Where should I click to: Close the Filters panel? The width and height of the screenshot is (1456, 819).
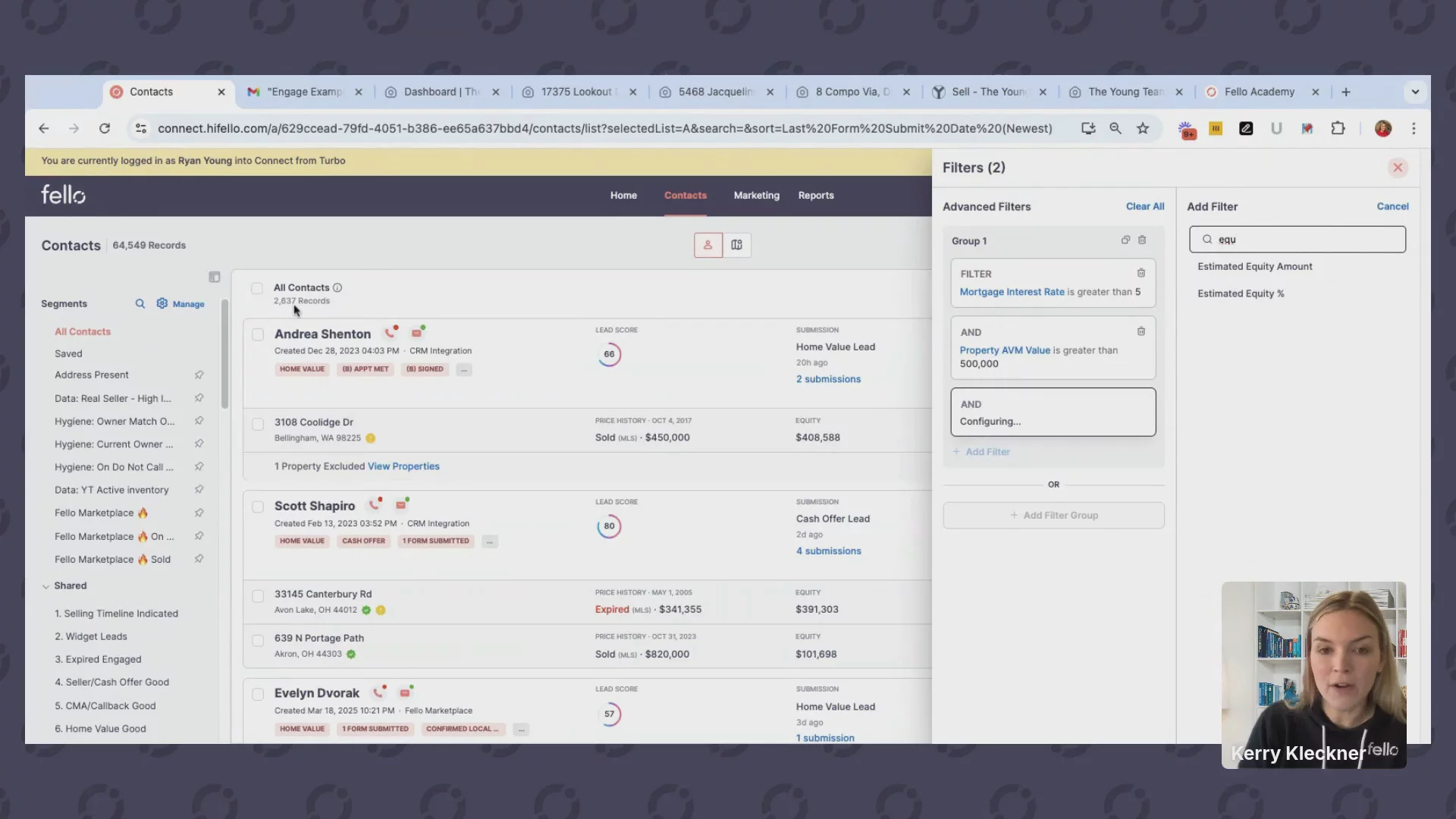pos(1398,168)
